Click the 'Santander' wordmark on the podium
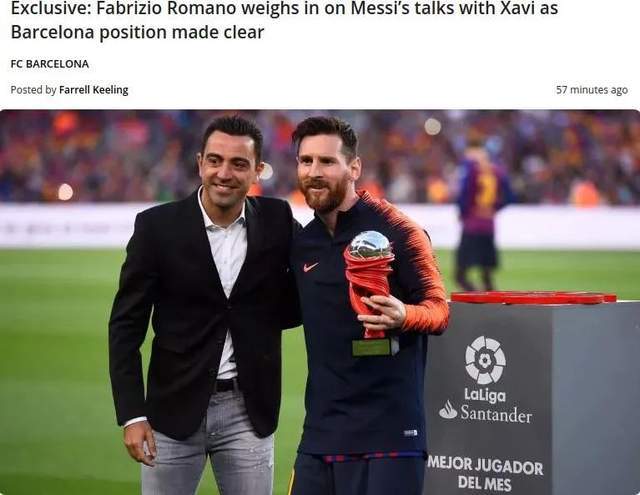 click(x=496, y=413)
